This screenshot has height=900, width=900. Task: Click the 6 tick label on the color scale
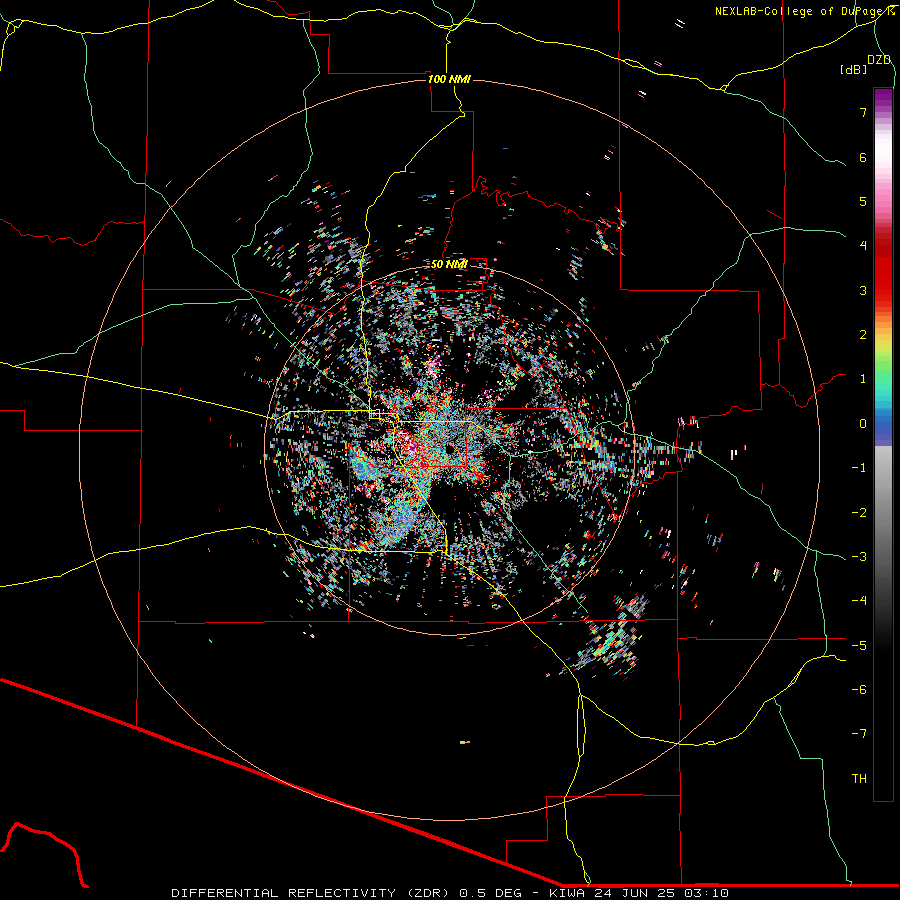(863, 157)
